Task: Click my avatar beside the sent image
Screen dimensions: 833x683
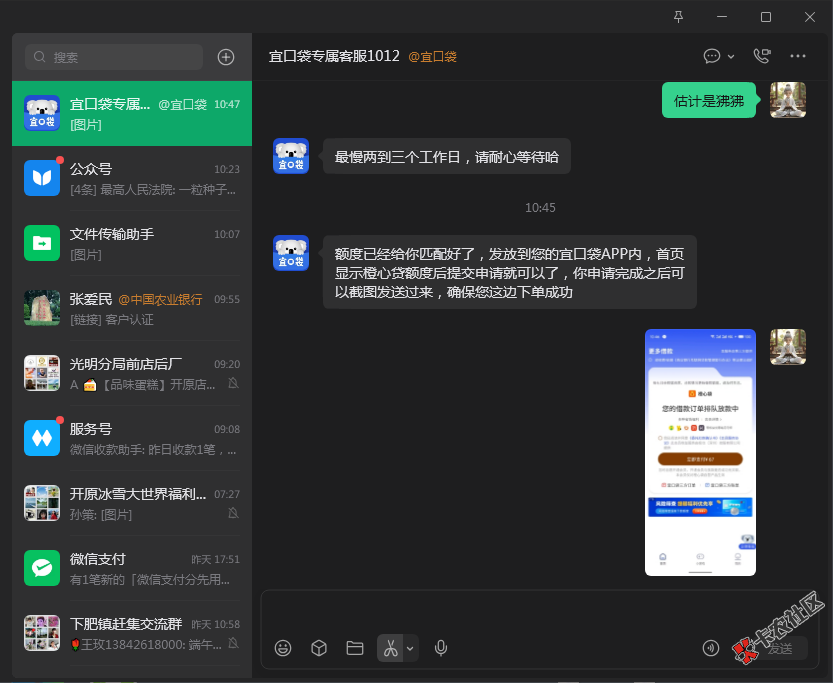Action: [x=788, y=347]
